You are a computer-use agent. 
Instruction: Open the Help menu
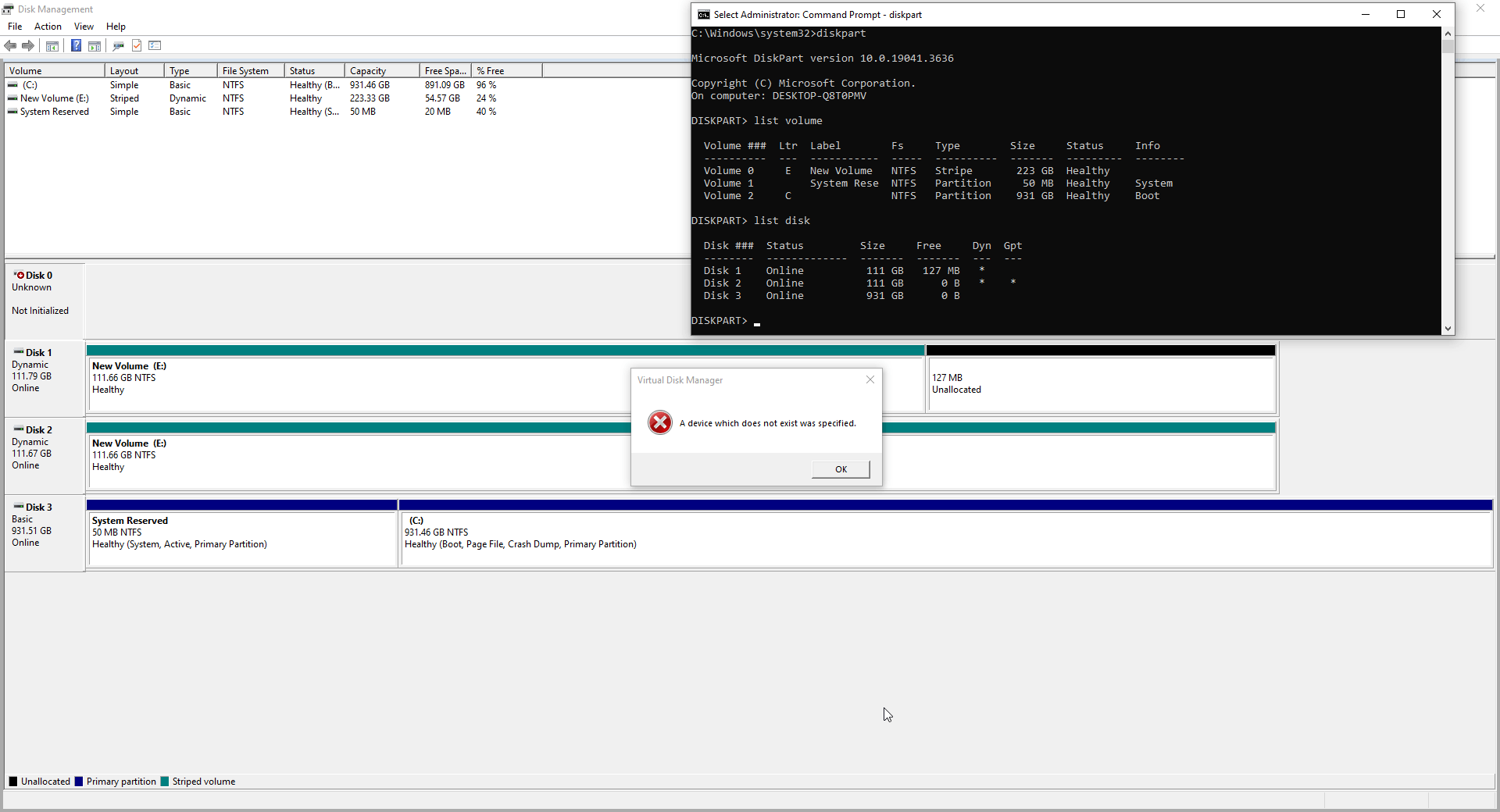point(116,27)
